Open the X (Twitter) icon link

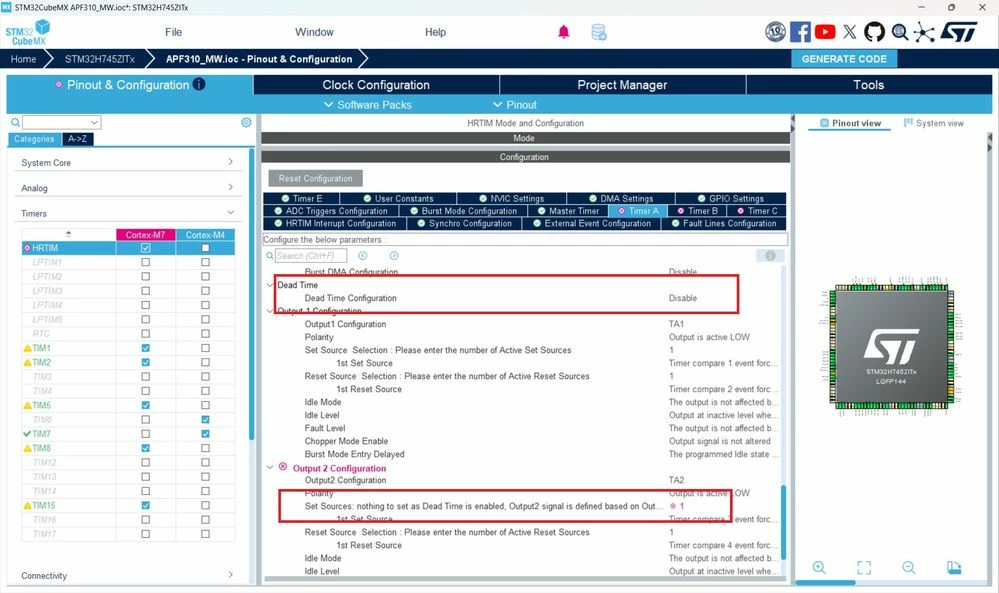pyautogui.click(x=850, y=31)
